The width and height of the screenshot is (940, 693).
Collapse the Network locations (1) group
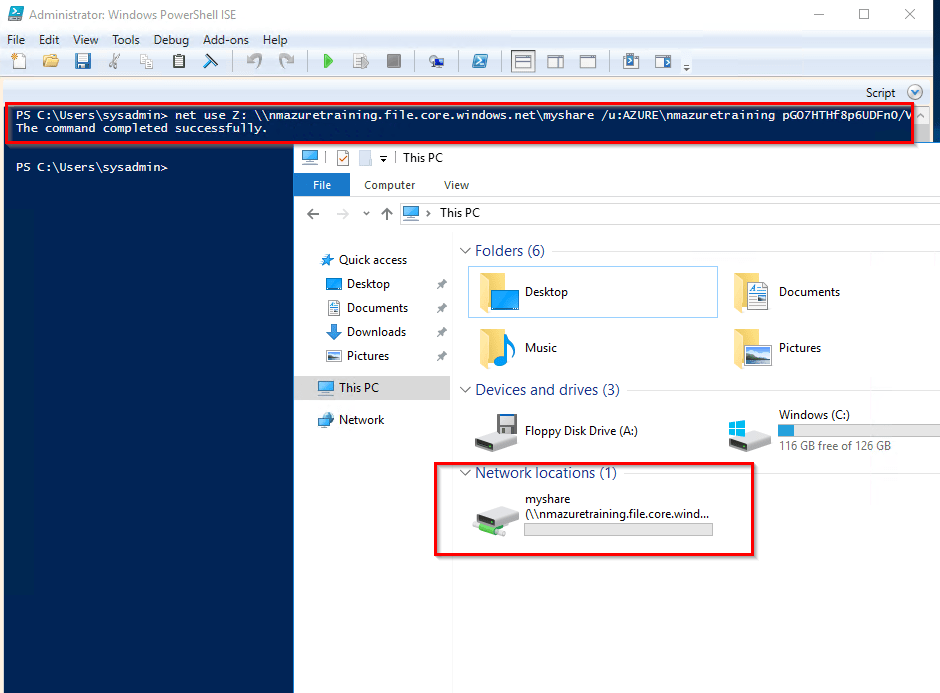pyautogui.click(x=464, y=473)
